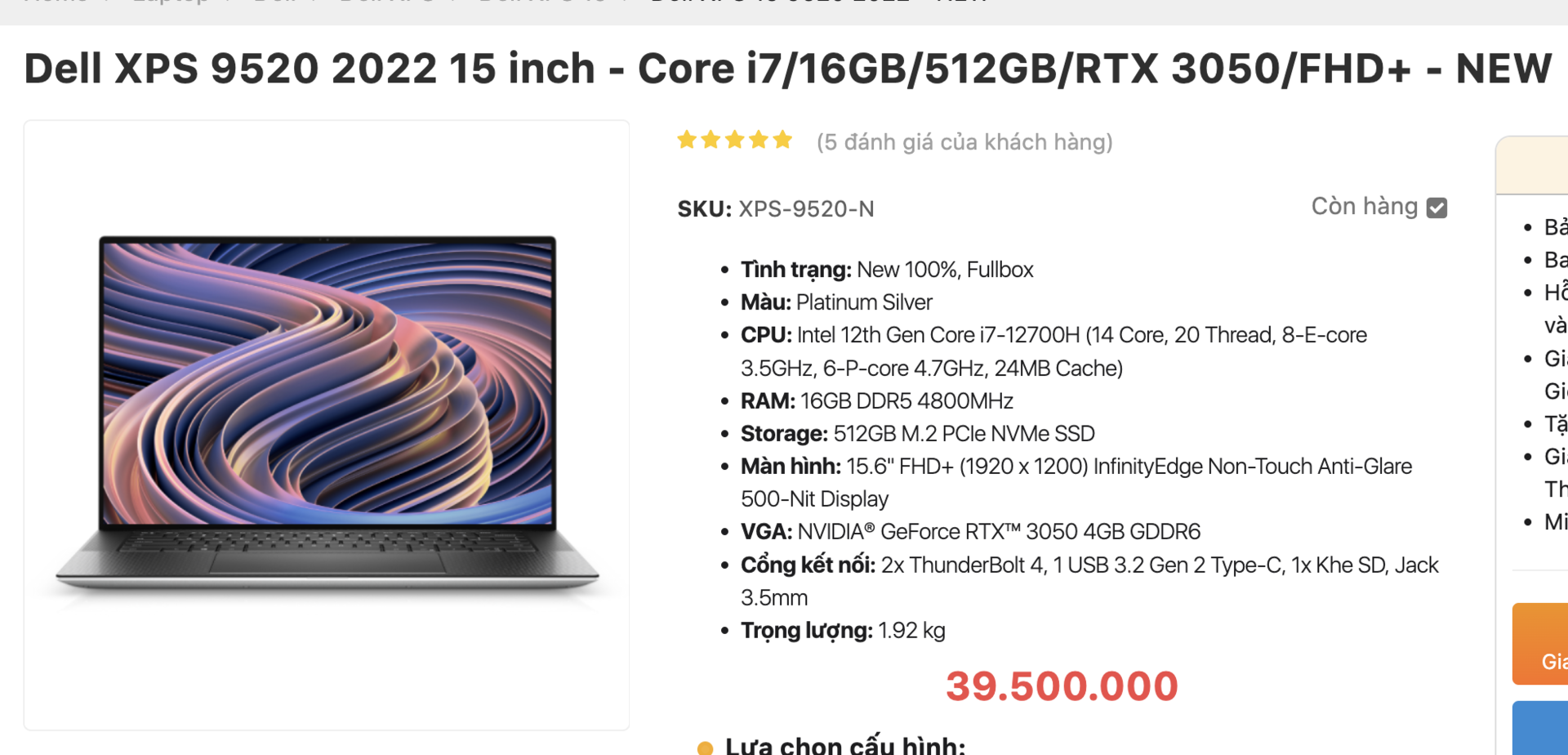The width and height of the screenshot is (1568, 755).
Task: Click the fifth gold rating star
Action: coord(782,141)
